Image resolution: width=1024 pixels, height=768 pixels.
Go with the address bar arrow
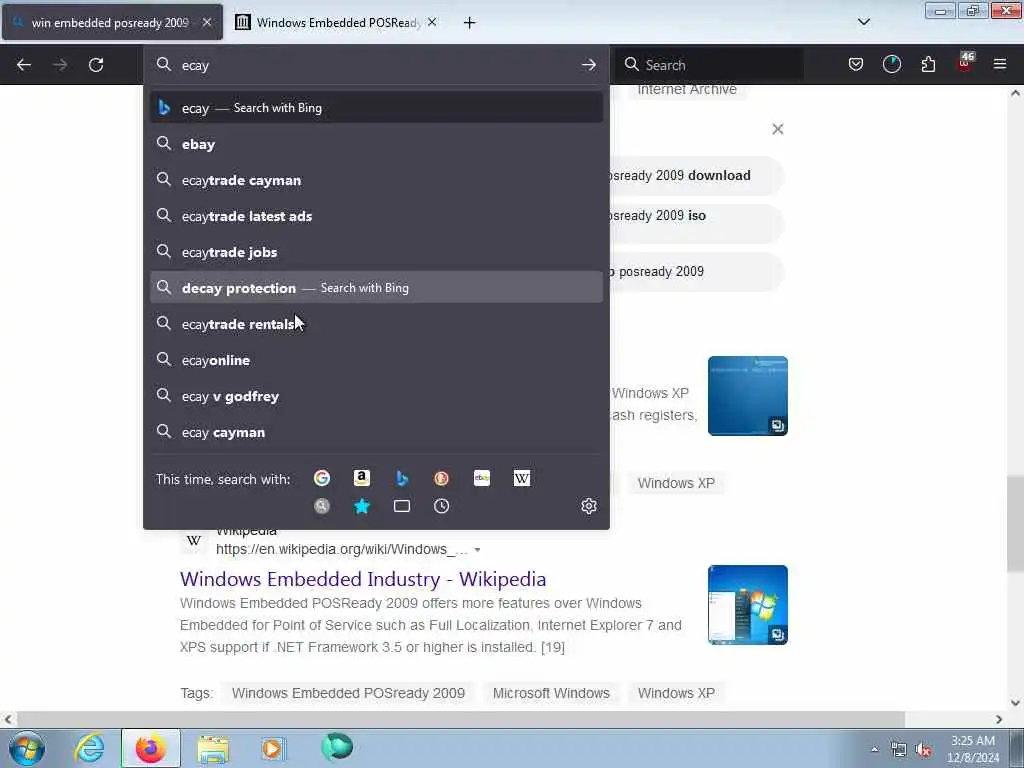coord(588,65)
